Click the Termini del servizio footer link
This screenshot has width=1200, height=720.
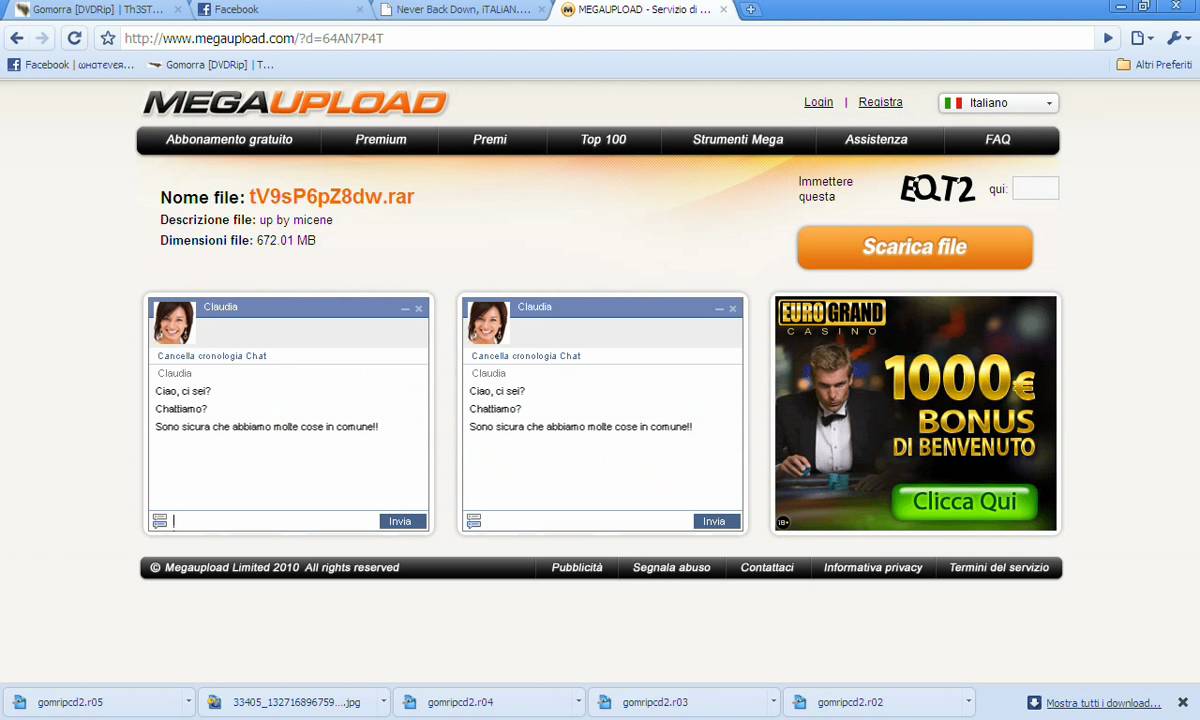[999, 568]
